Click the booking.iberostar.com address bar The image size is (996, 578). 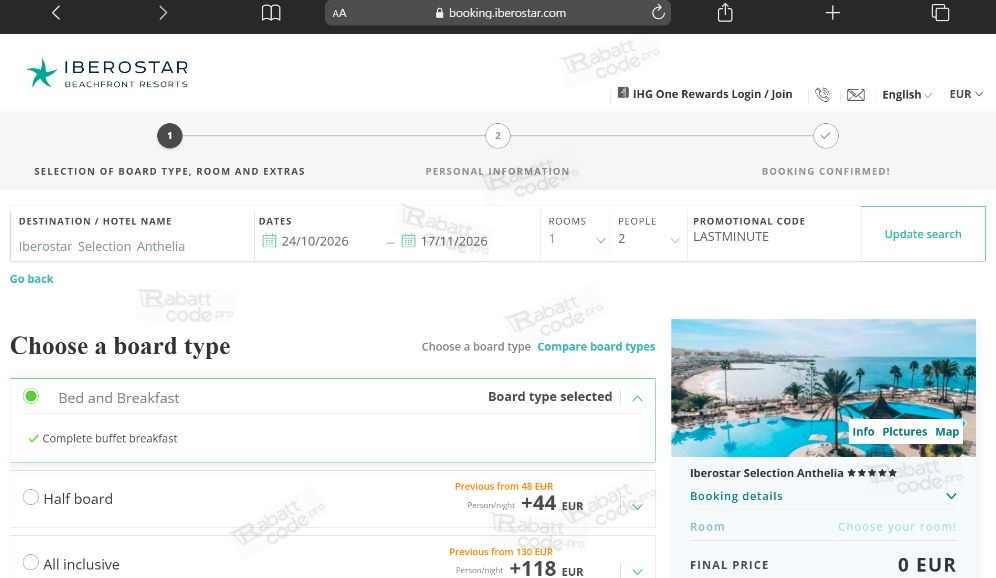(498, 13)
